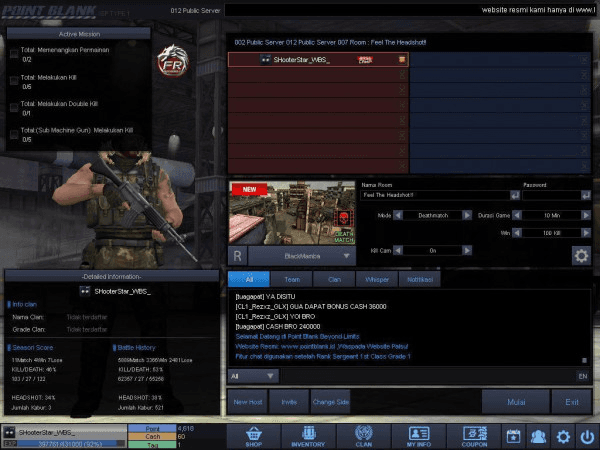Open the calendar star event icon
This screenshot has height=450, width=600.
click(513, 436)
